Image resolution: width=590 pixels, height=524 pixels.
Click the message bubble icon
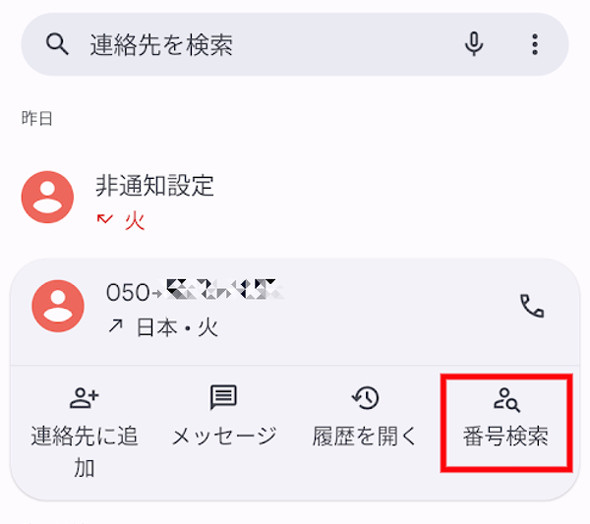pyautogui.click(x=224, y=397)
